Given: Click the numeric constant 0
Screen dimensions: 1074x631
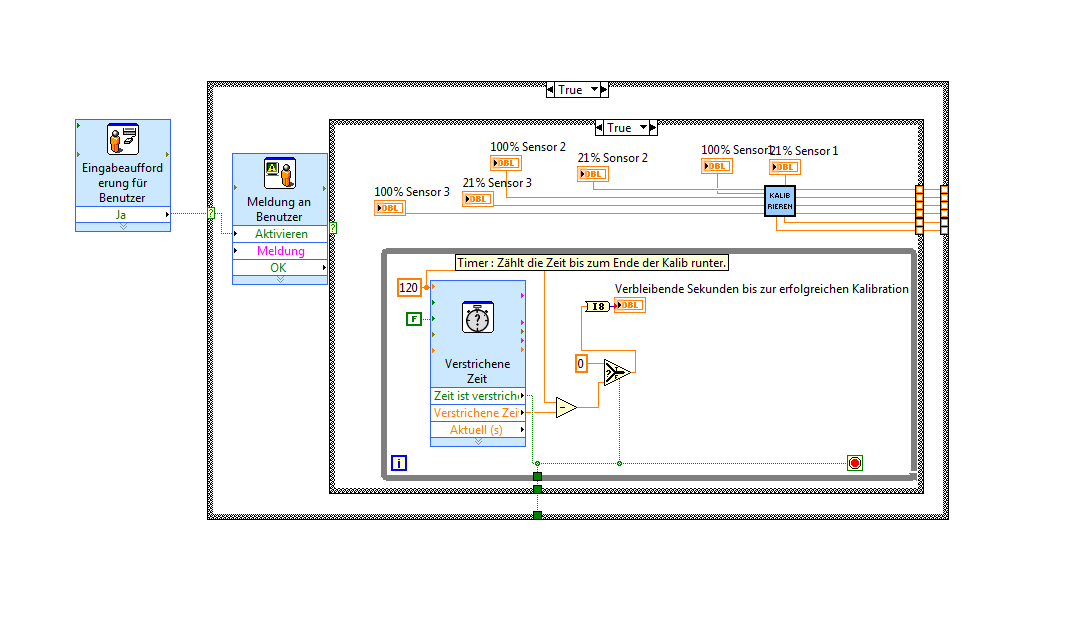Looking at the screenshot, I should click(x=581, y=364).
